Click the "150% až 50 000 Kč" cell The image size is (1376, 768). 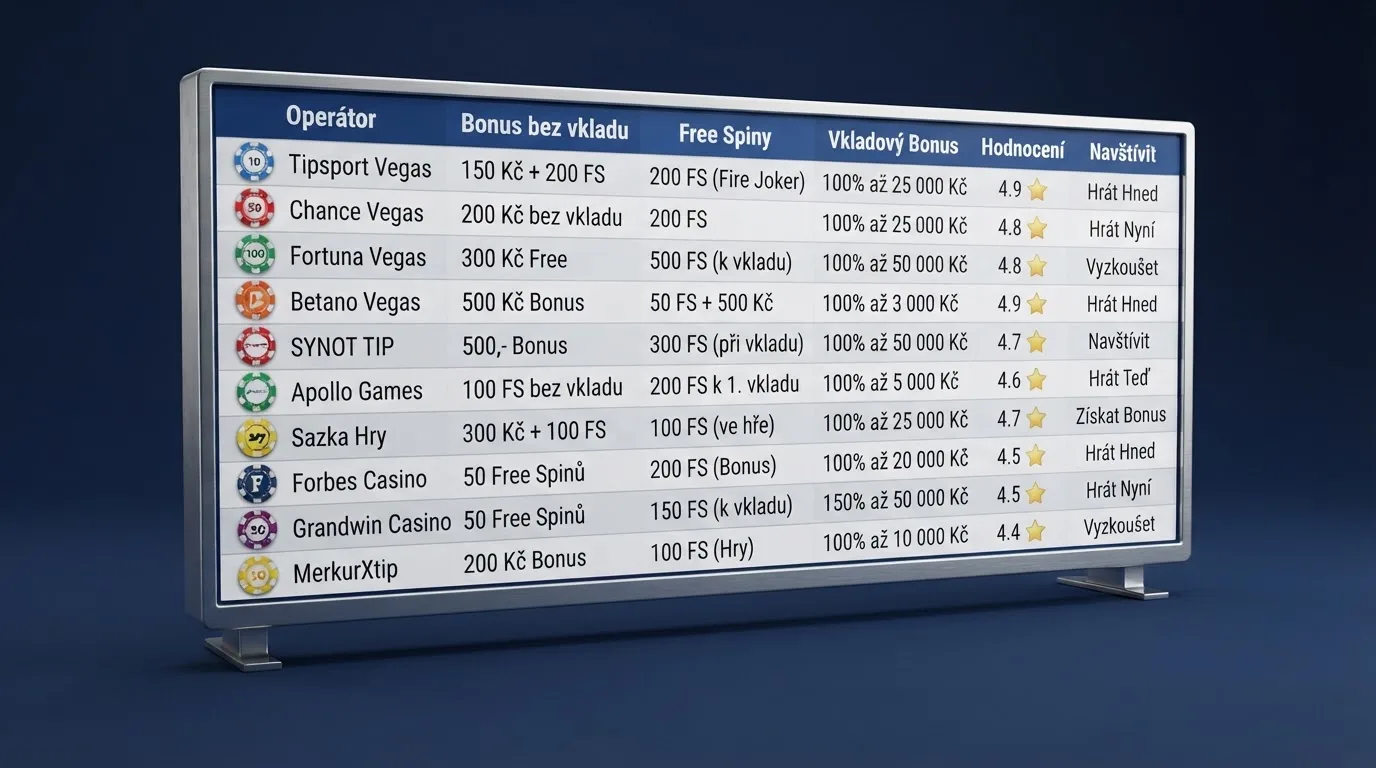coord(895,498)
